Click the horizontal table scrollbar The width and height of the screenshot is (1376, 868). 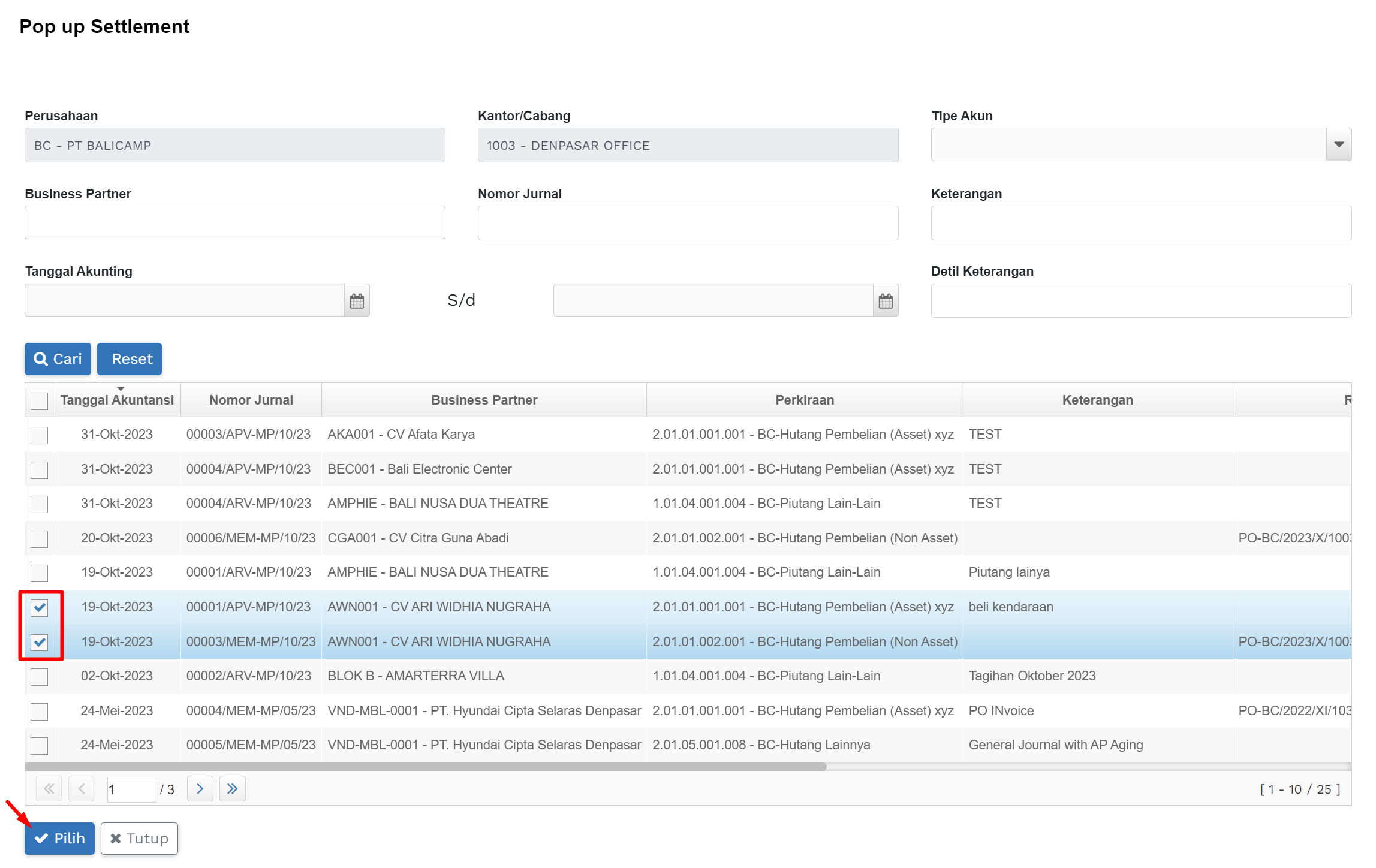point(426,767)
